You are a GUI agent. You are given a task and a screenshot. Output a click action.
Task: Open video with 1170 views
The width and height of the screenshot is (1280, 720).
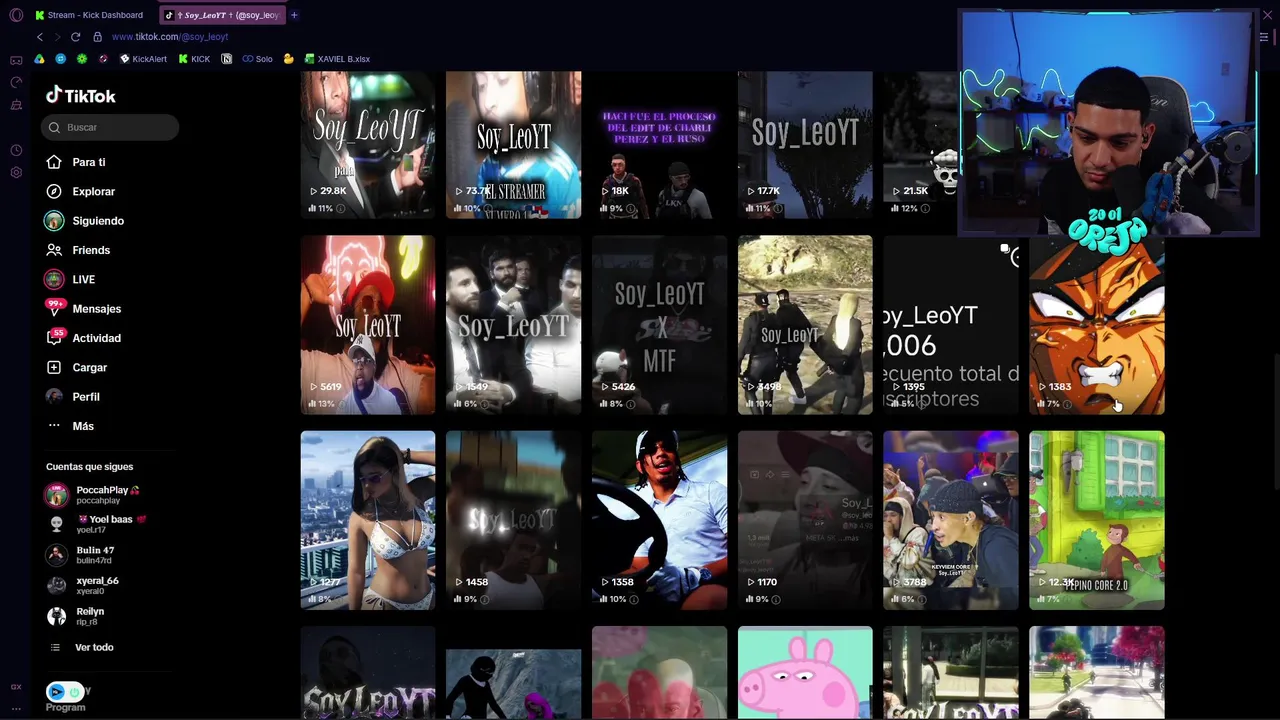[805, 520]
